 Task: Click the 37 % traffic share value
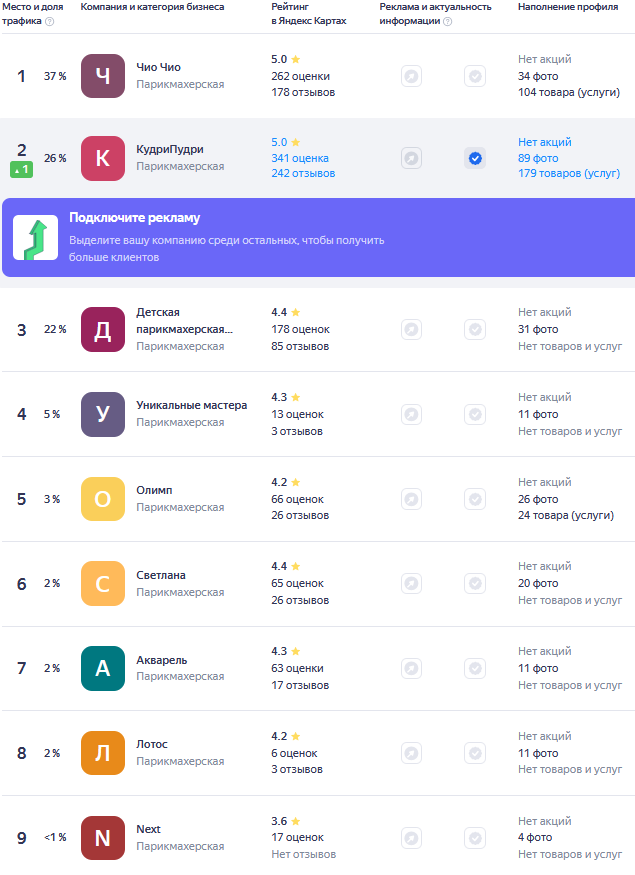click(x=55, y=76)
